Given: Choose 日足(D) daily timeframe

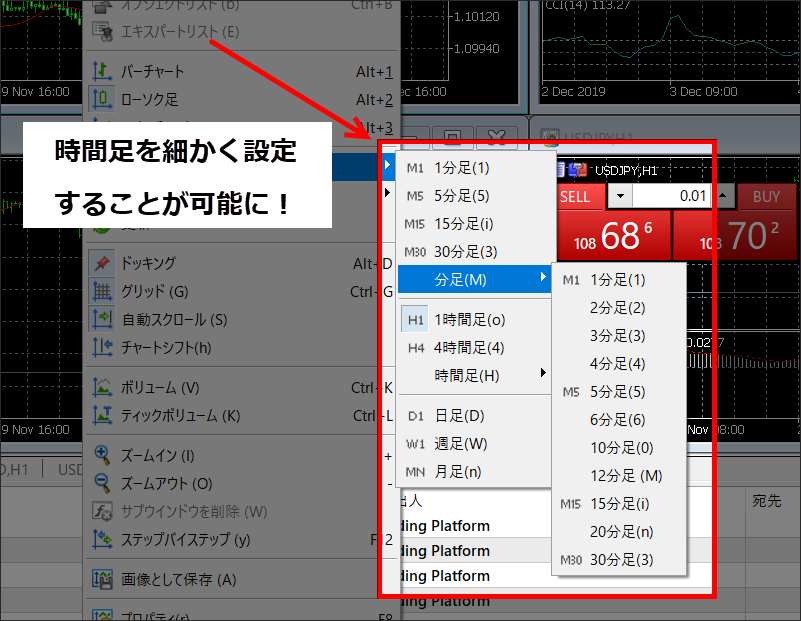Looking at the screenshot, I should point(458,416).
